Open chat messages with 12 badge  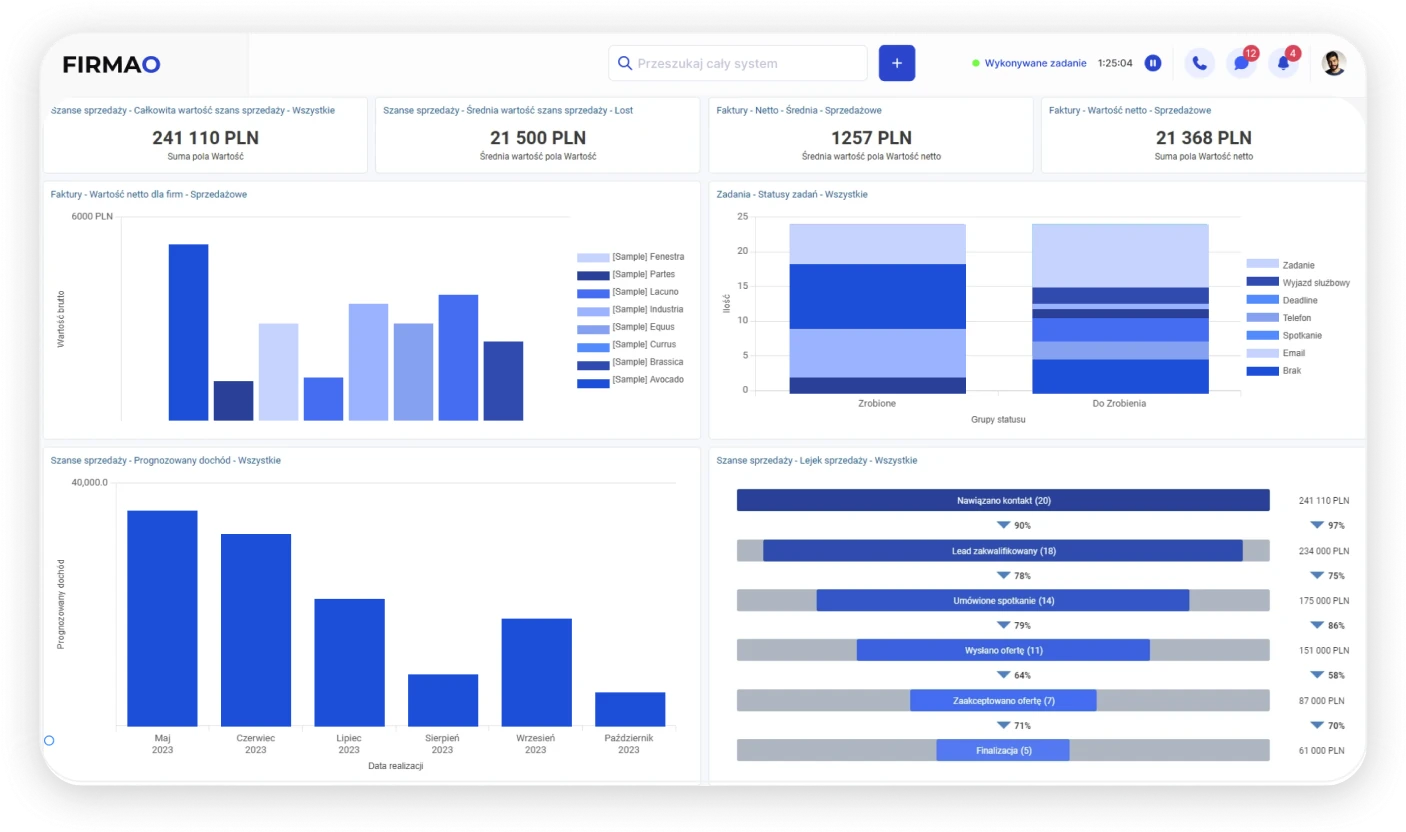click(1241, 63)
